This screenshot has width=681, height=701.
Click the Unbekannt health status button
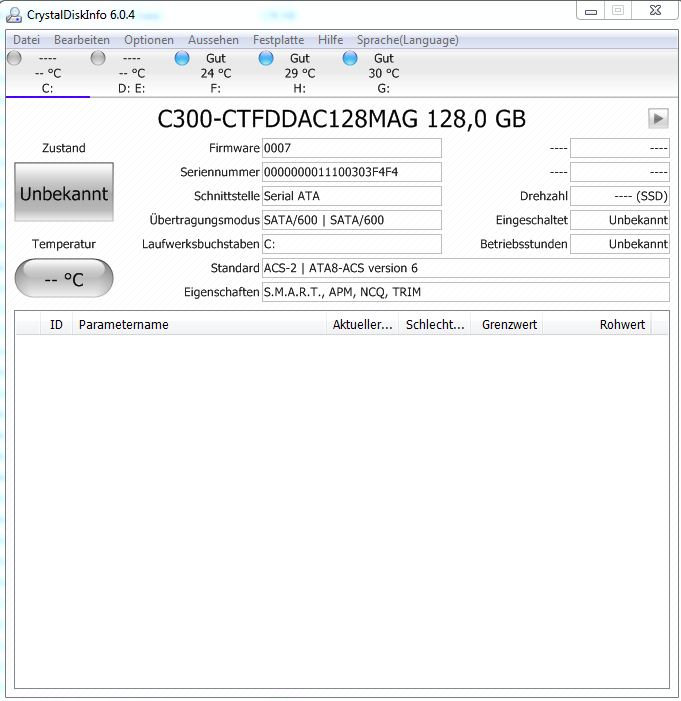click(x=64, y=192)
